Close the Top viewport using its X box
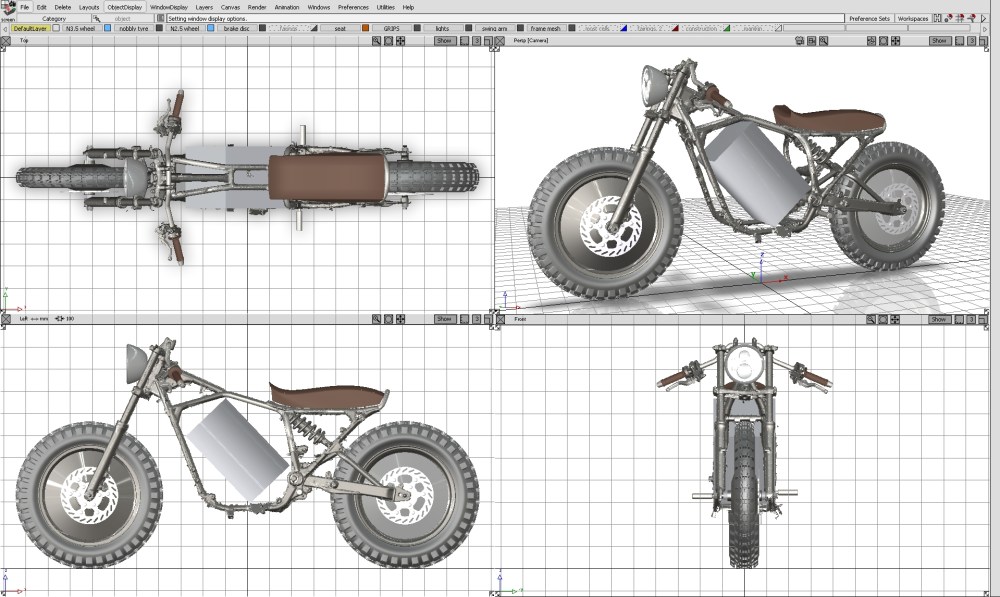The height and width of the screenshot is (597, 1000). click(5, 41)
